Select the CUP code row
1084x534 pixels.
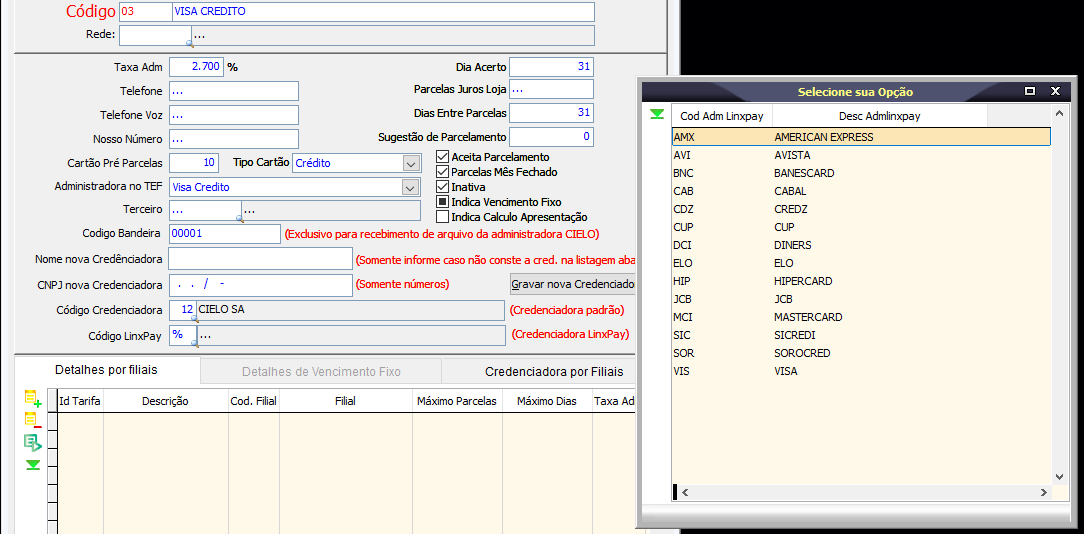861,227
